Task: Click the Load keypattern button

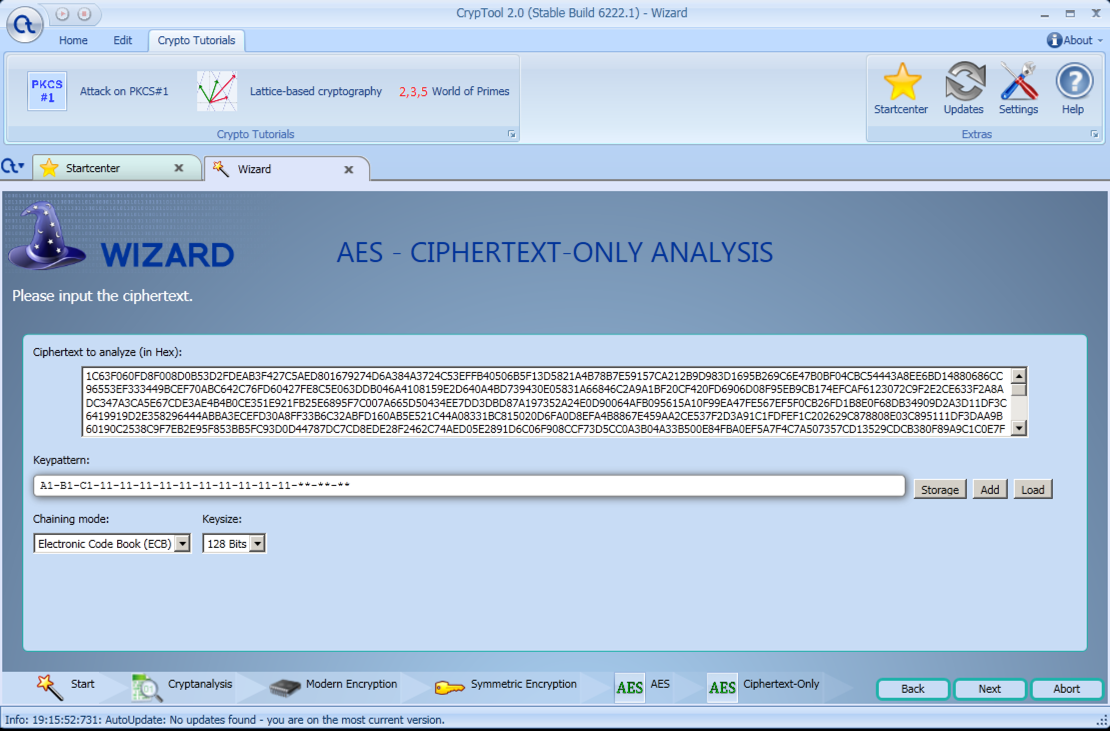Action: [x=1033, y=490]
